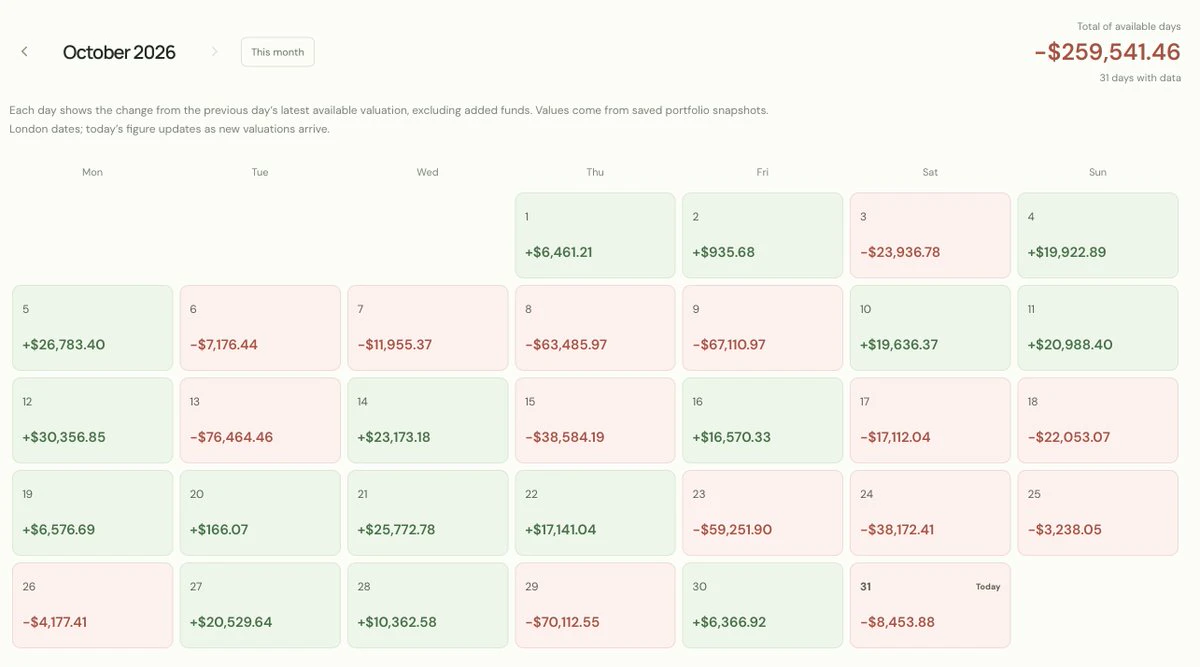The width and height of the screenshot is (1200, 667).
Task: Go to the previous month arrow
Action: [25, 52]
